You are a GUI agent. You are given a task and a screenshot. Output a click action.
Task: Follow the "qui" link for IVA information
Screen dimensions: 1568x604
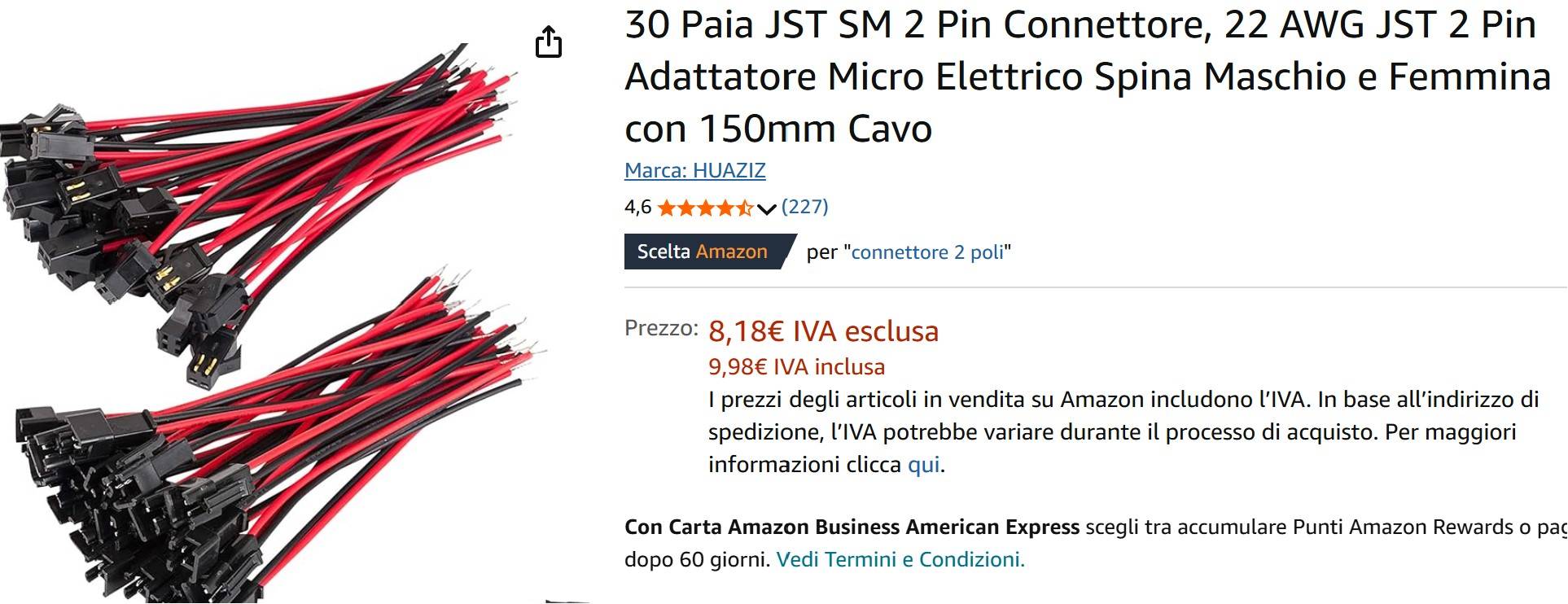(923, 465)
